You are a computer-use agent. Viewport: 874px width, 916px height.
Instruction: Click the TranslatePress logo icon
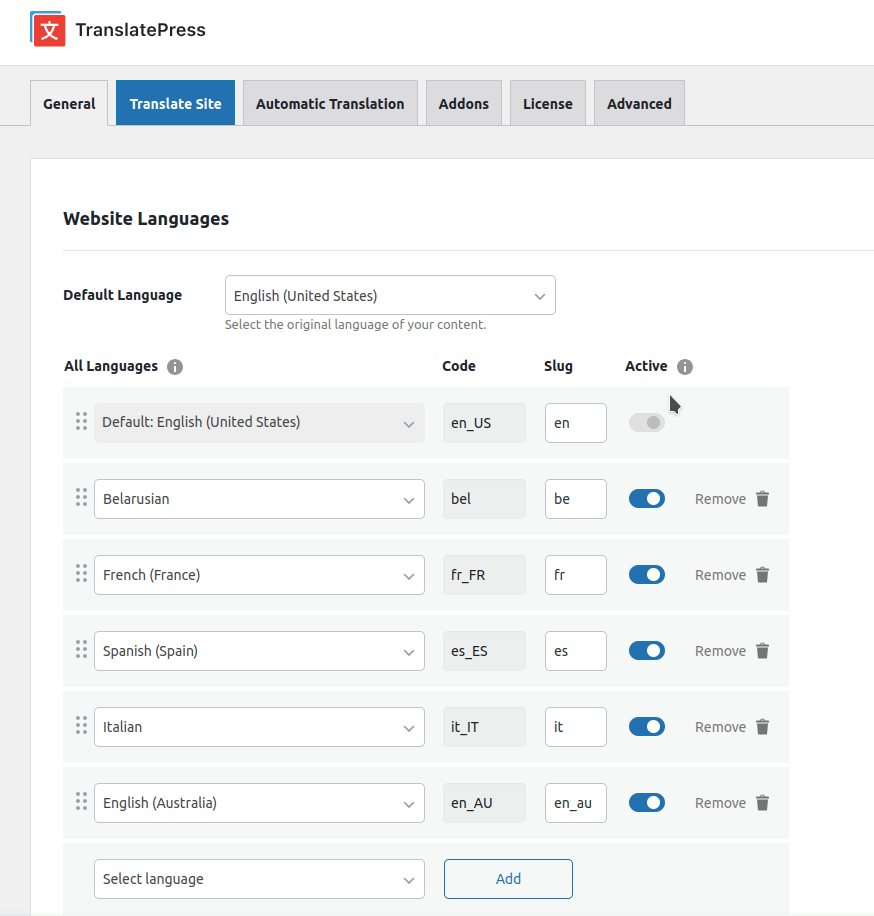point(48,29)
